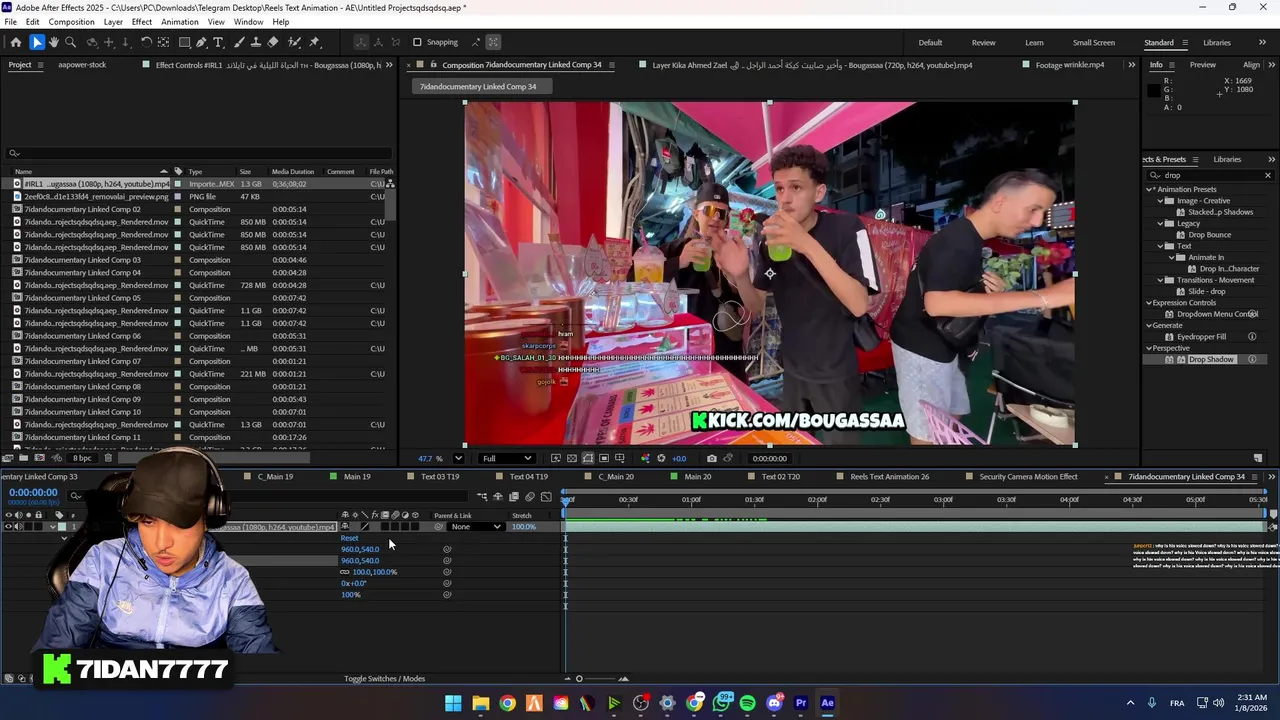Collapse the Legacy presets folder
1280x720 pixels.
pos(1161,223)
